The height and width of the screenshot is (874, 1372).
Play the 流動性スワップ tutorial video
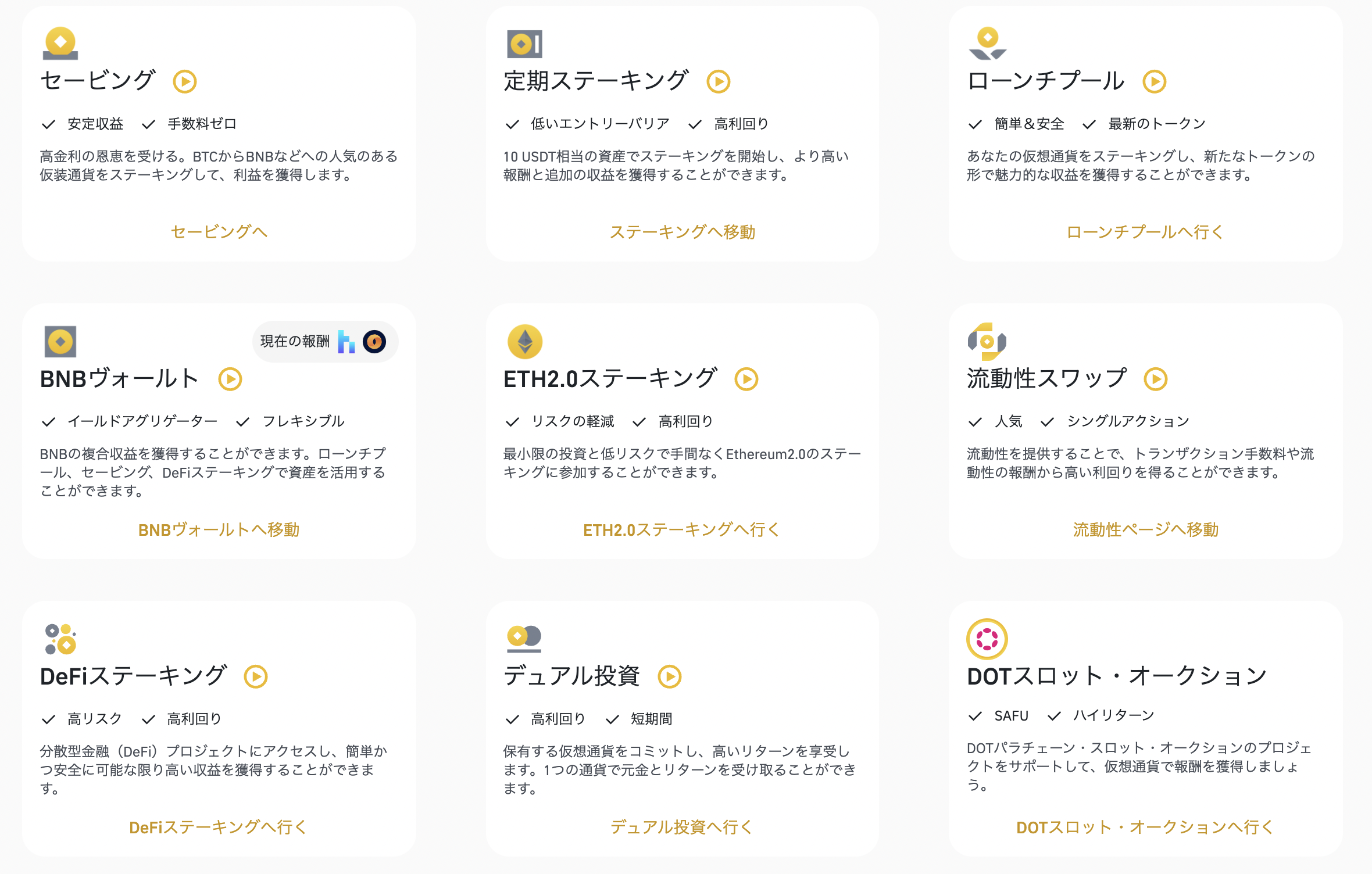[x=1156, y=378]
